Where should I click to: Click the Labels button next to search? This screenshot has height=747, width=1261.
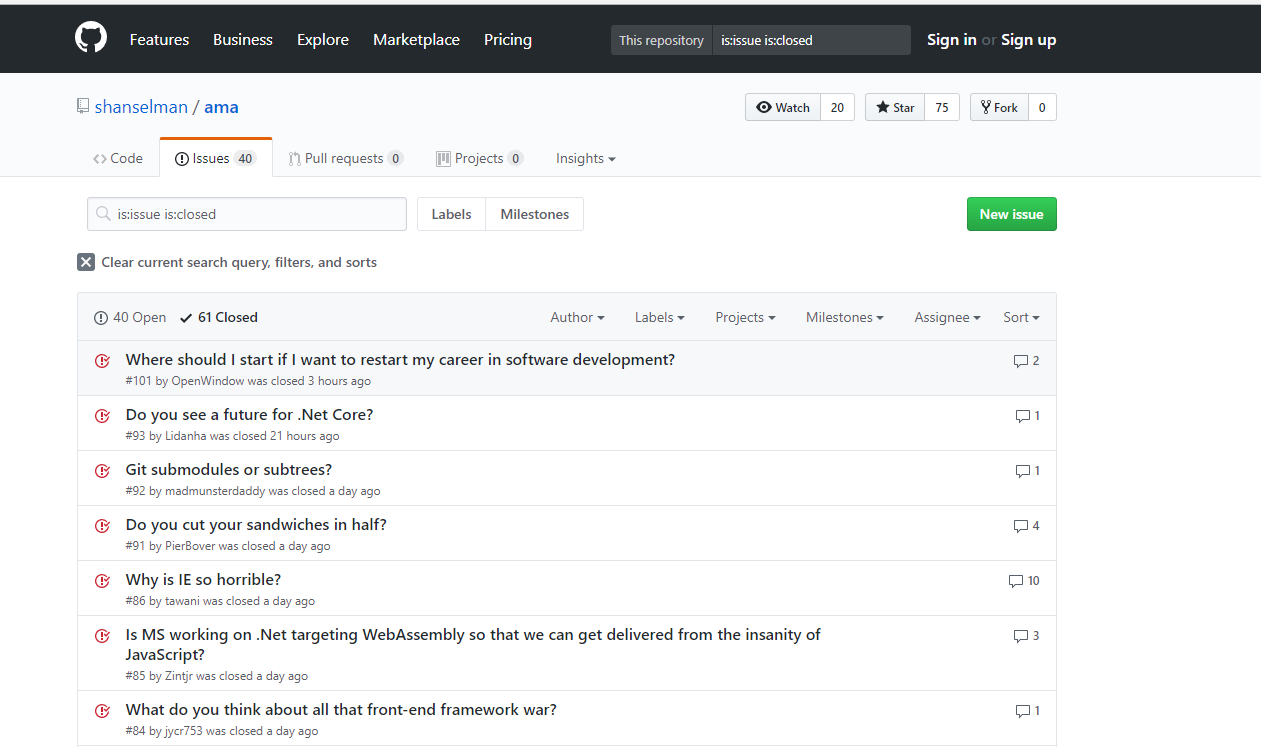tap(451, 214)
